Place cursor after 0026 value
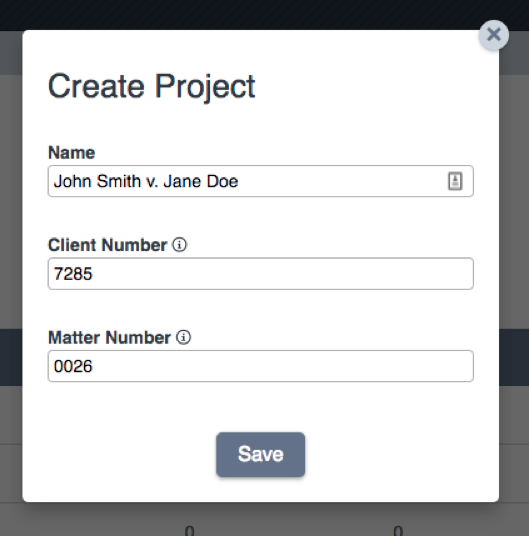The image size is (529, 536). 93,366
